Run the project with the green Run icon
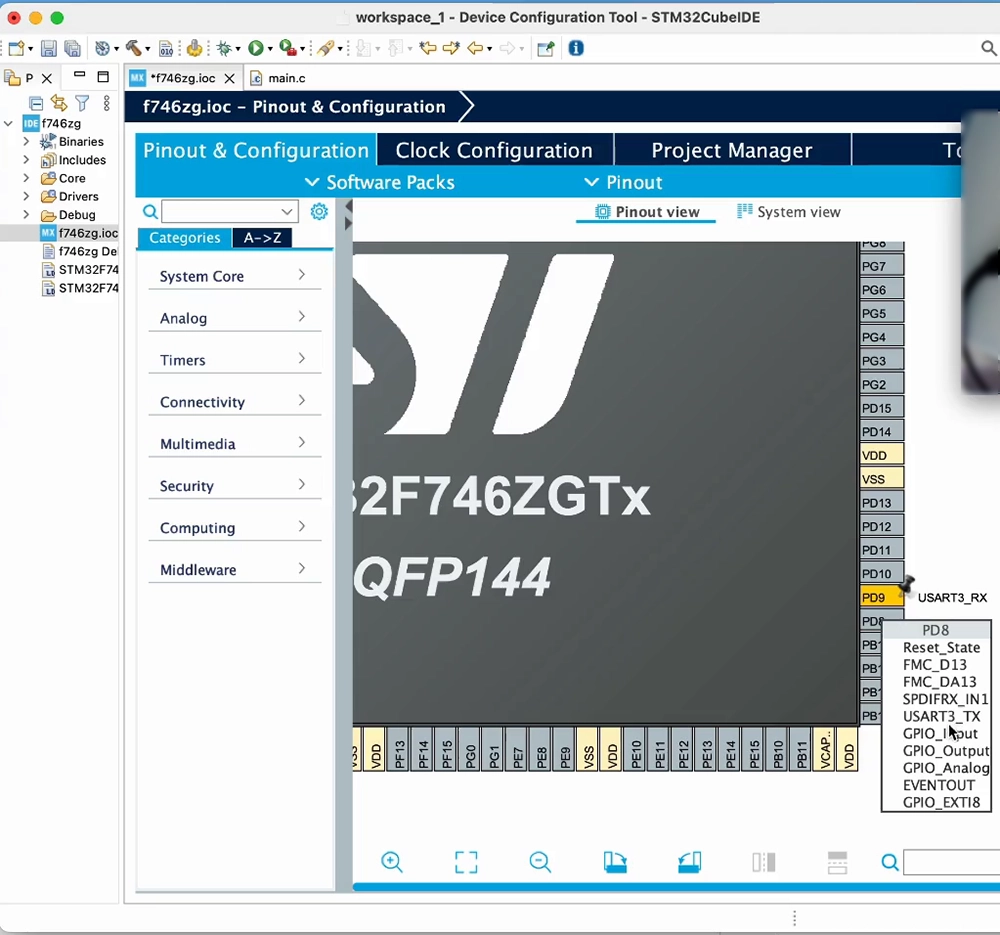The height and width of the screenshot is (935, 1000). coord(258,48)
